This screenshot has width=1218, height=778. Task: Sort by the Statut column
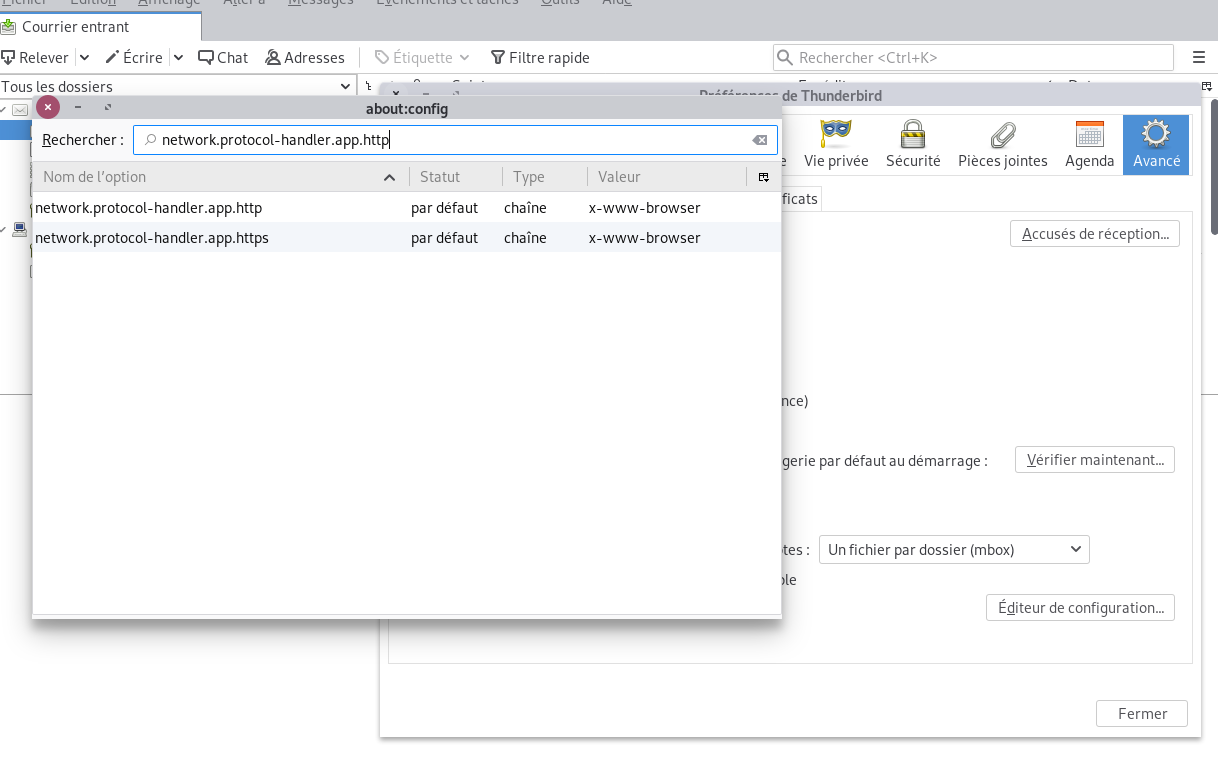pos(455,177)
